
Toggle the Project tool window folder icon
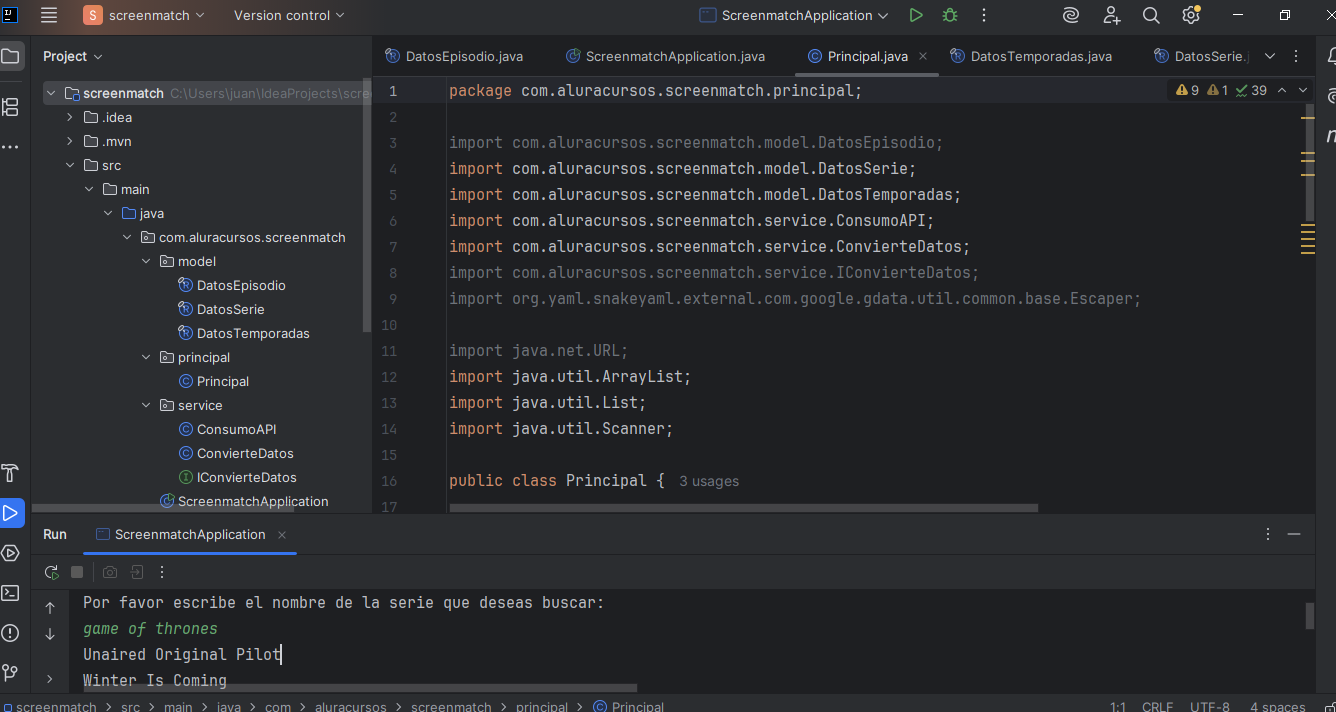click(11, 56)
